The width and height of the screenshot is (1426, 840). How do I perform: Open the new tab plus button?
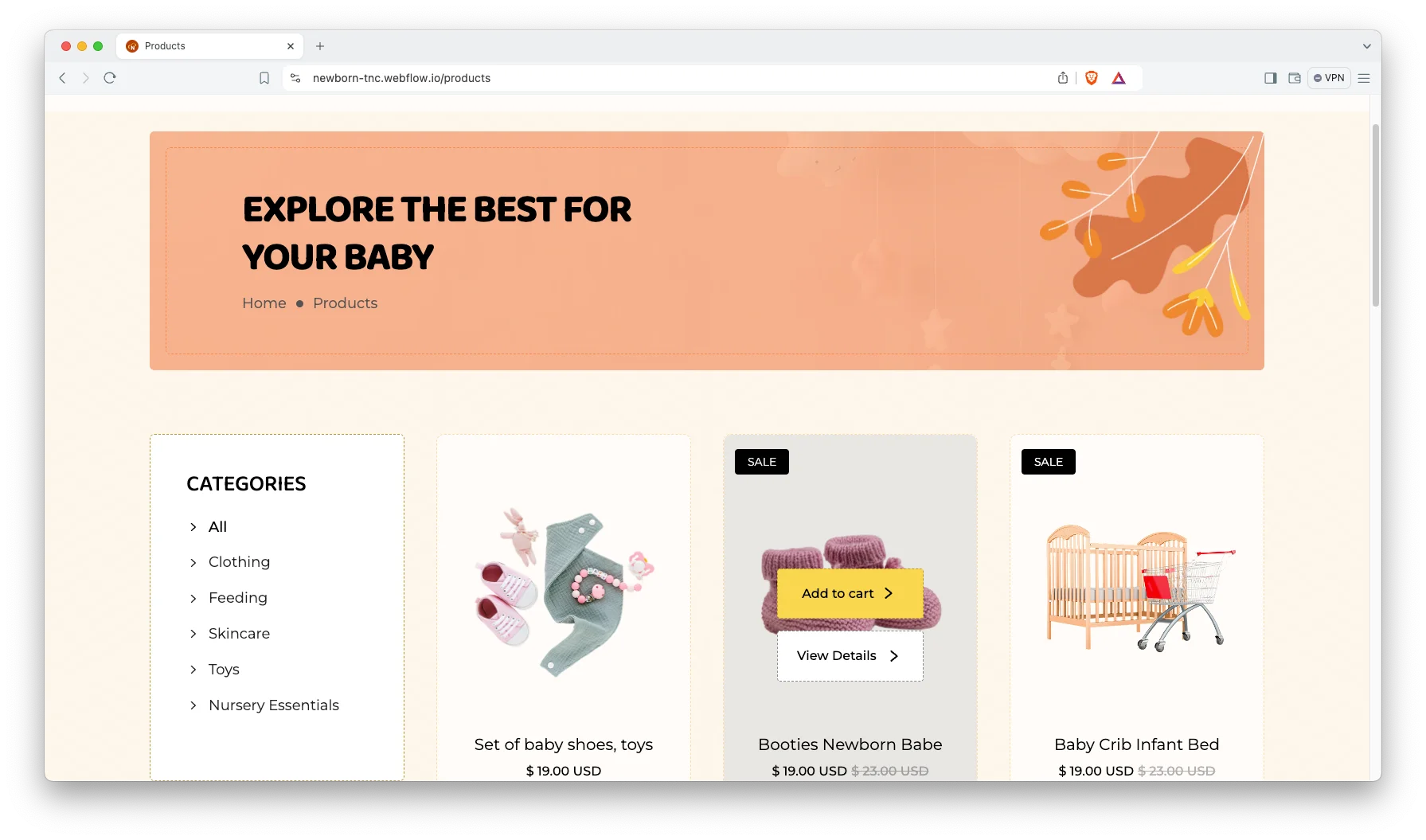pyautogui.click(x=320, y=46)
